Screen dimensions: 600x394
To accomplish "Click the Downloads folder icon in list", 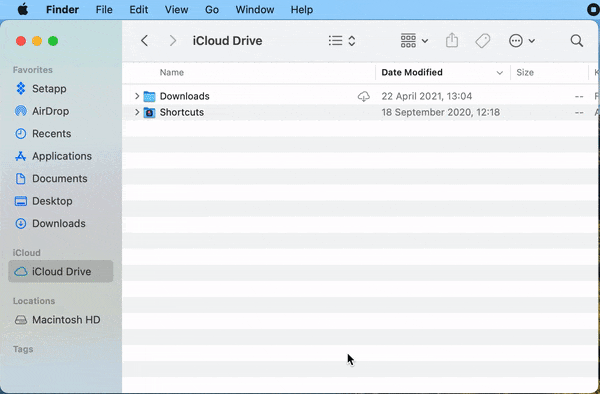I will [149, 96].
